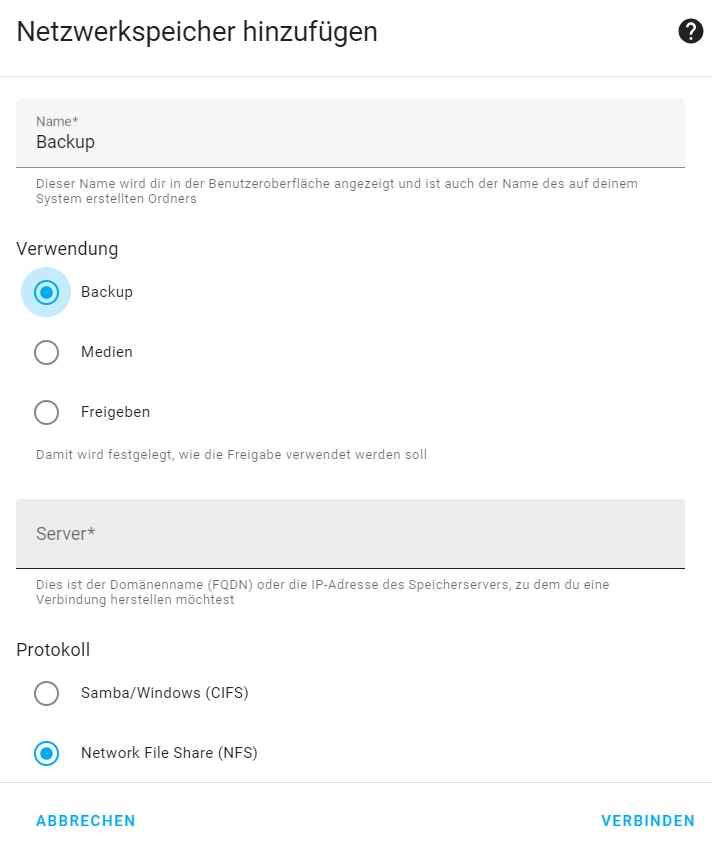The image size is (712, 842).
Task: Click the 'Samba/Windows (CIFS)' text label
Action: tap(165, 693)
